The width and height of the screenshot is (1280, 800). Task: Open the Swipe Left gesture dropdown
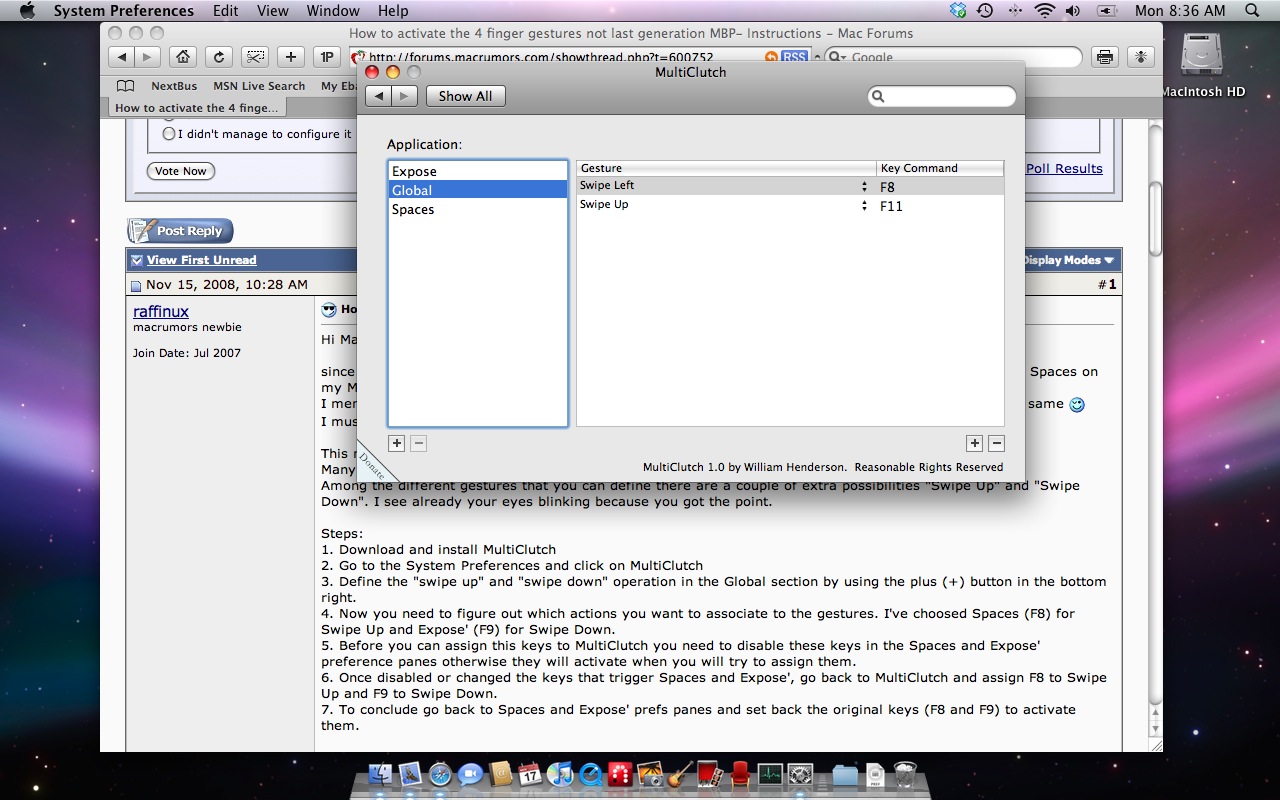tap(864, 186)
